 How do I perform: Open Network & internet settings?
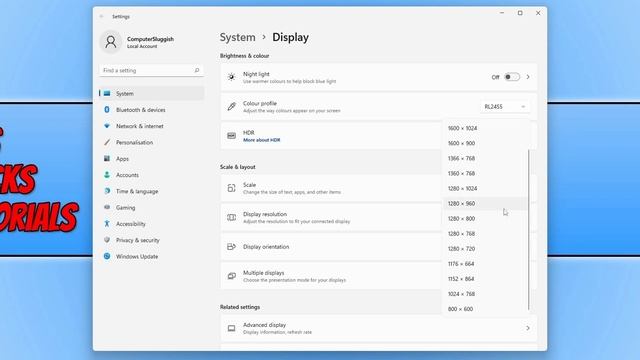[151, 126]
